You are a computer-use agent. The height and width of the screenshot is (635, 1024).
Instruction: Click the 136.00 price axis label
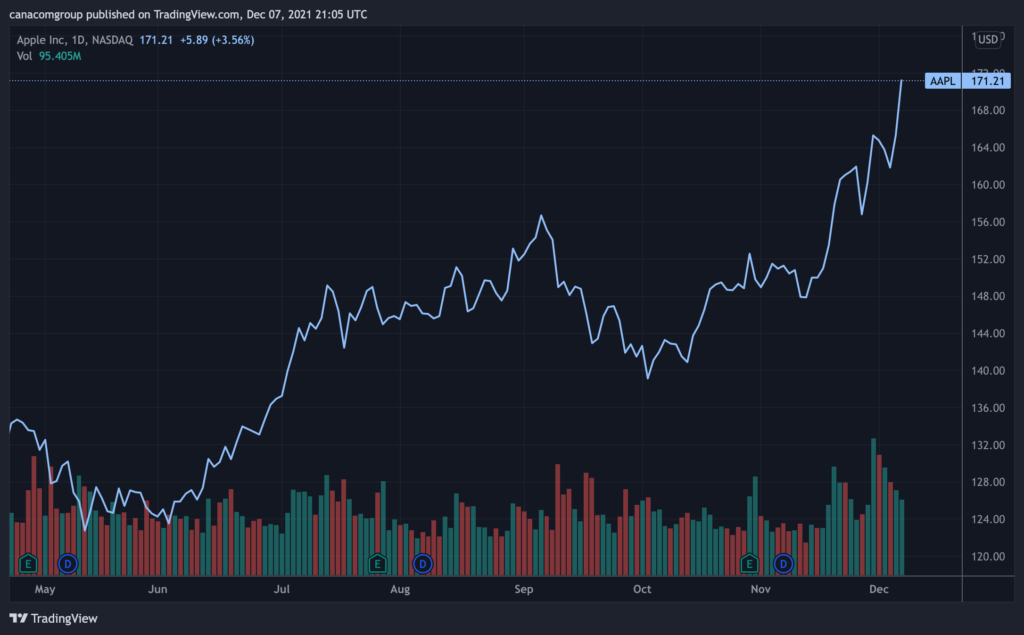coord(988,408)
